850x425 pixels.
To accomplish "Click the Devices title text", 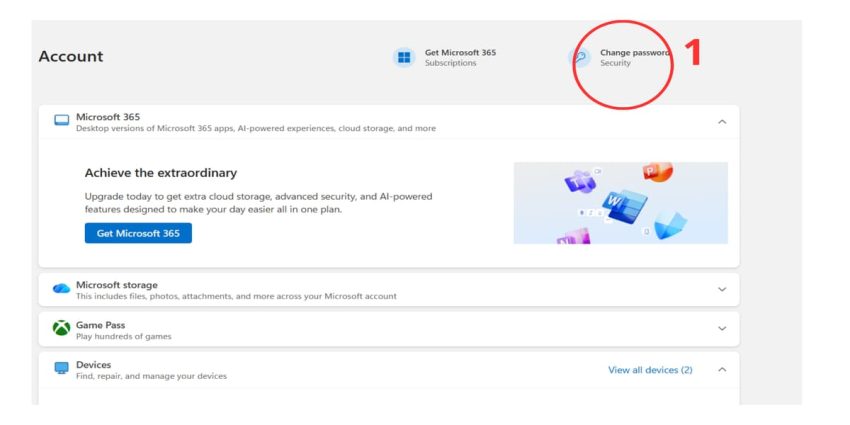I will (93, 365).
